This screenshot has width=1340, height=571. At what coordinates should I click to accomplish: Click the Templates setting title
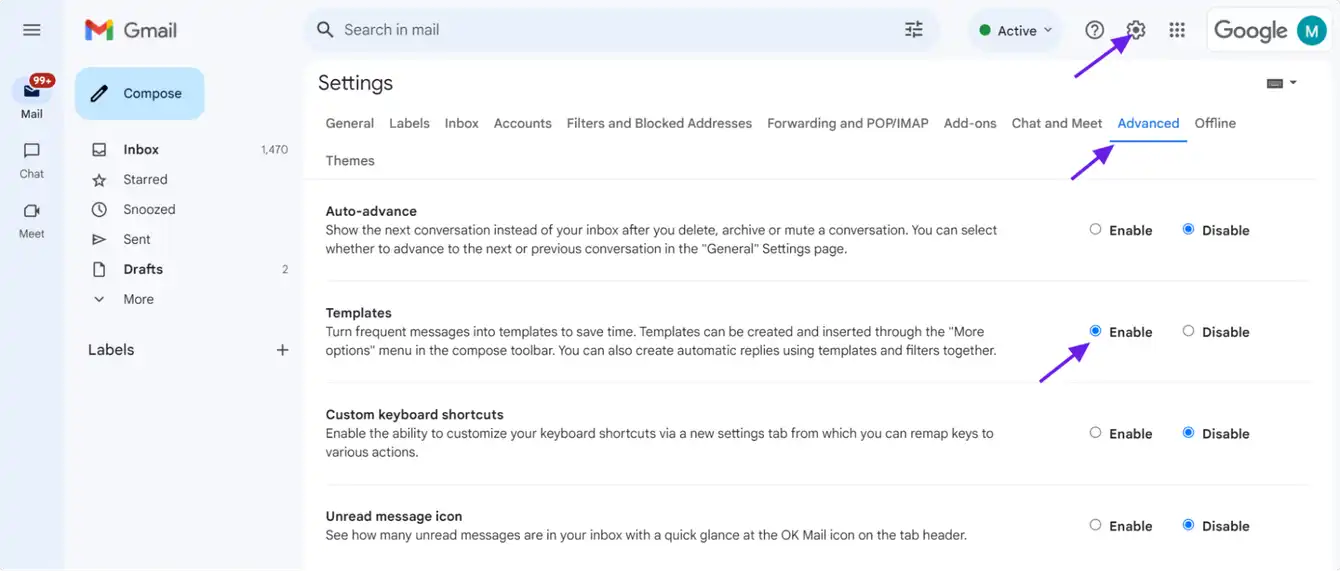359,313
